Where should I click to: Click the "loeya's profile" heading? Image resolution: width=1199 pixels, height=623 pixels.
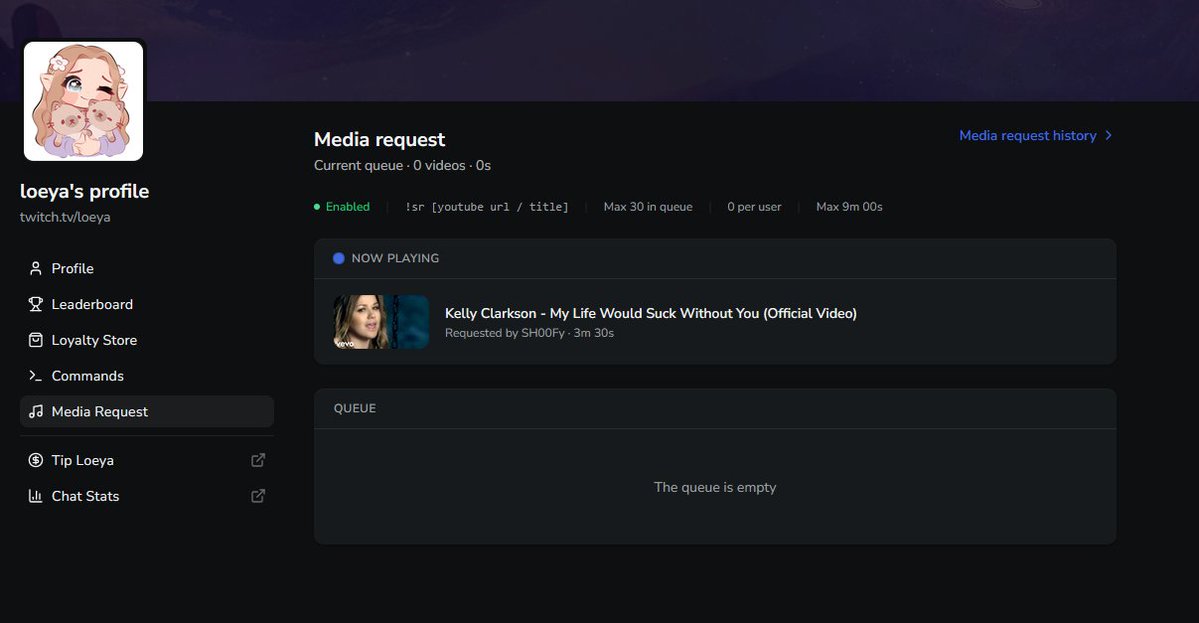pos(84,191)
